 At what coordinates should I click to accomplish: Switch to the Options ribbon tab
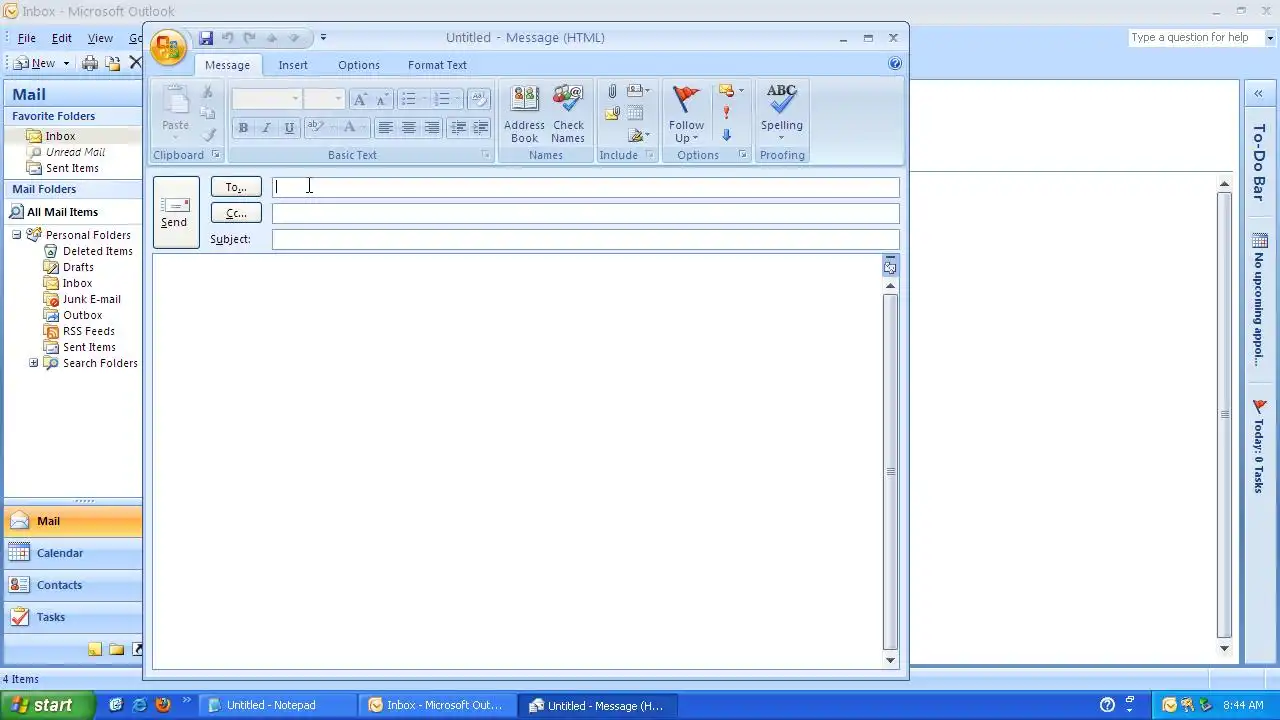coord(359,65)
